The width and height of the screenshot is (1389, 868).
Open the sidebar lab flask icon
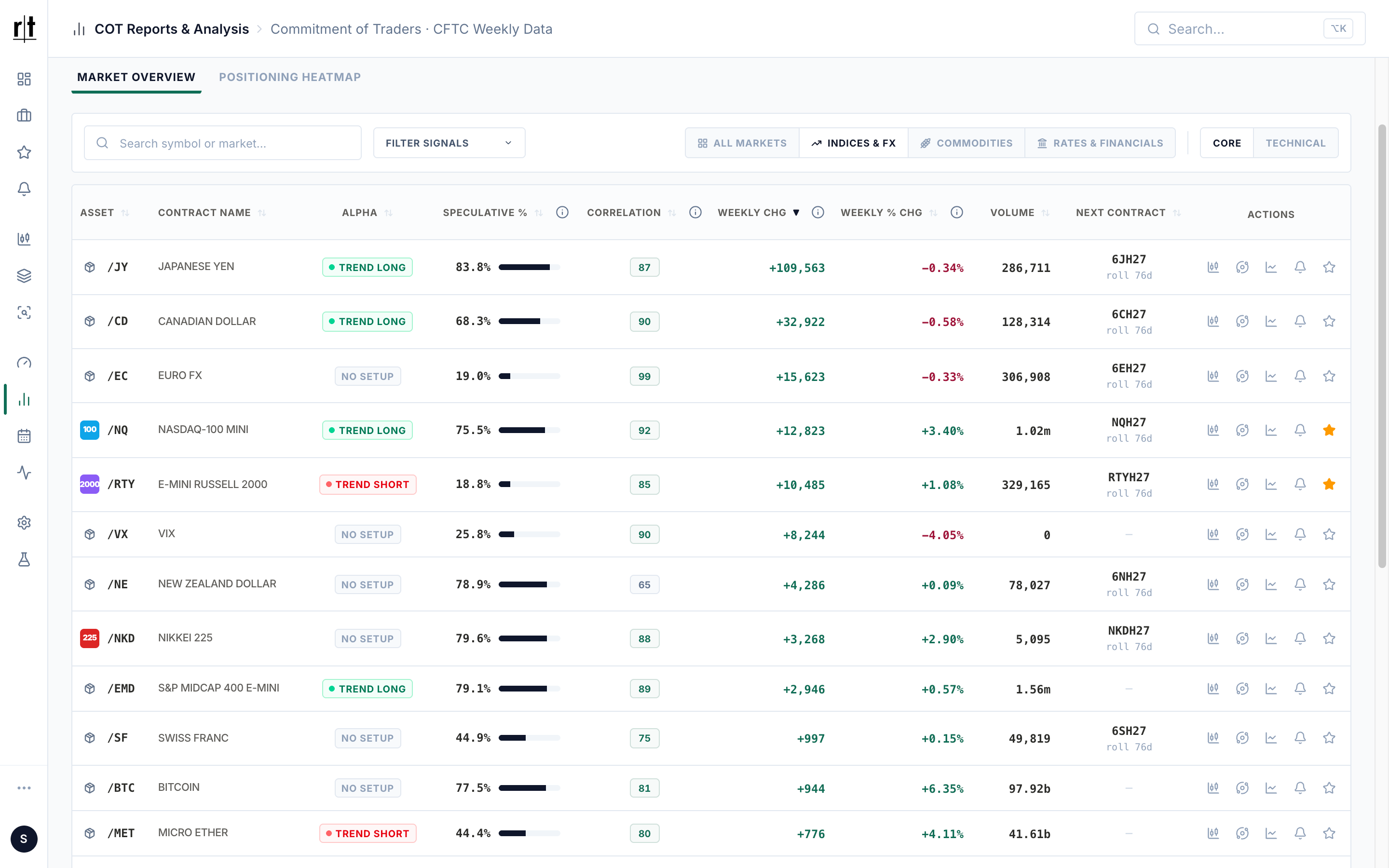24,559
